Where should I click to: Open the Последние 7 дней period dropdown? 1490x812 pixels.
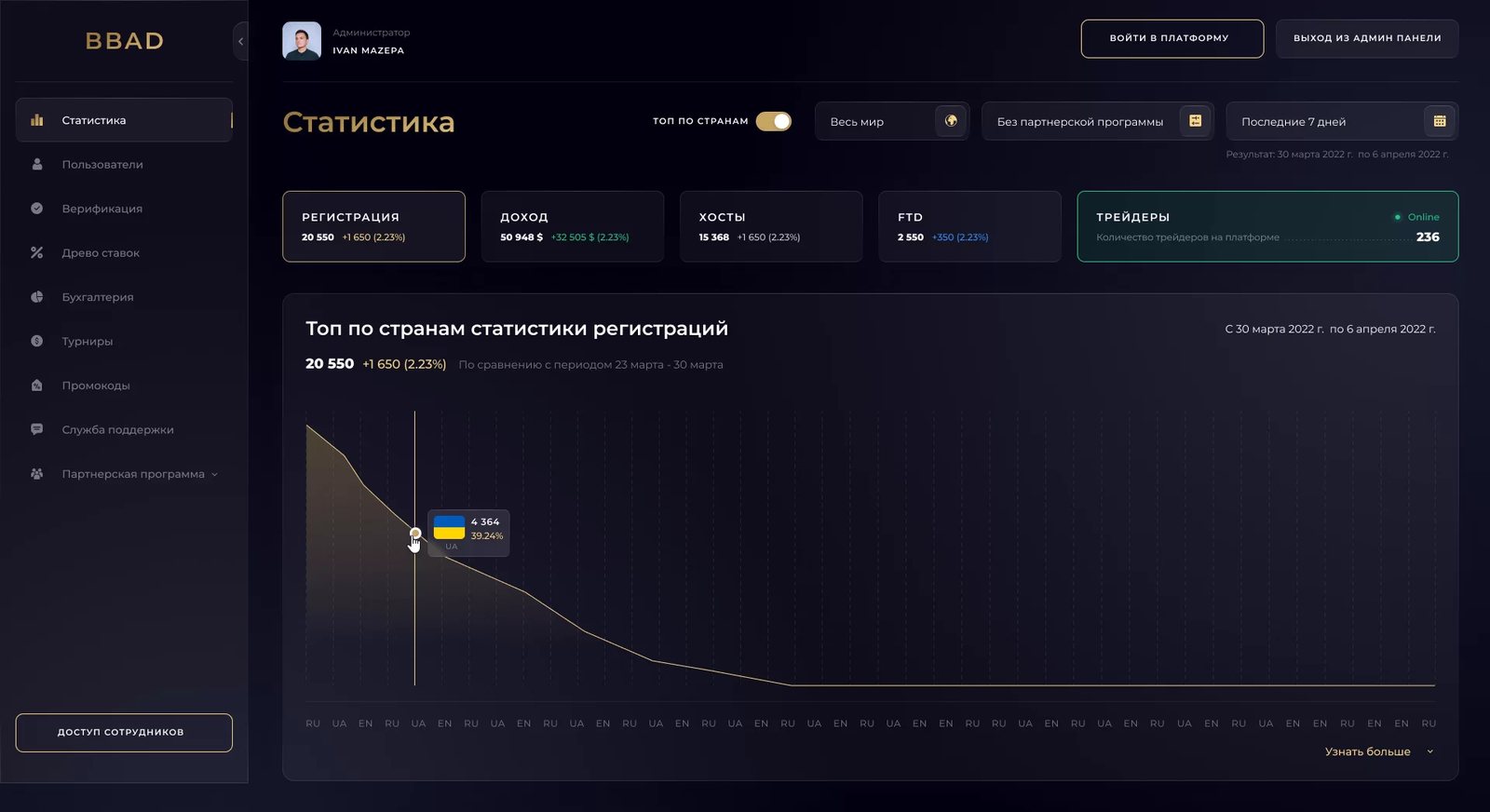(1342, 121)
